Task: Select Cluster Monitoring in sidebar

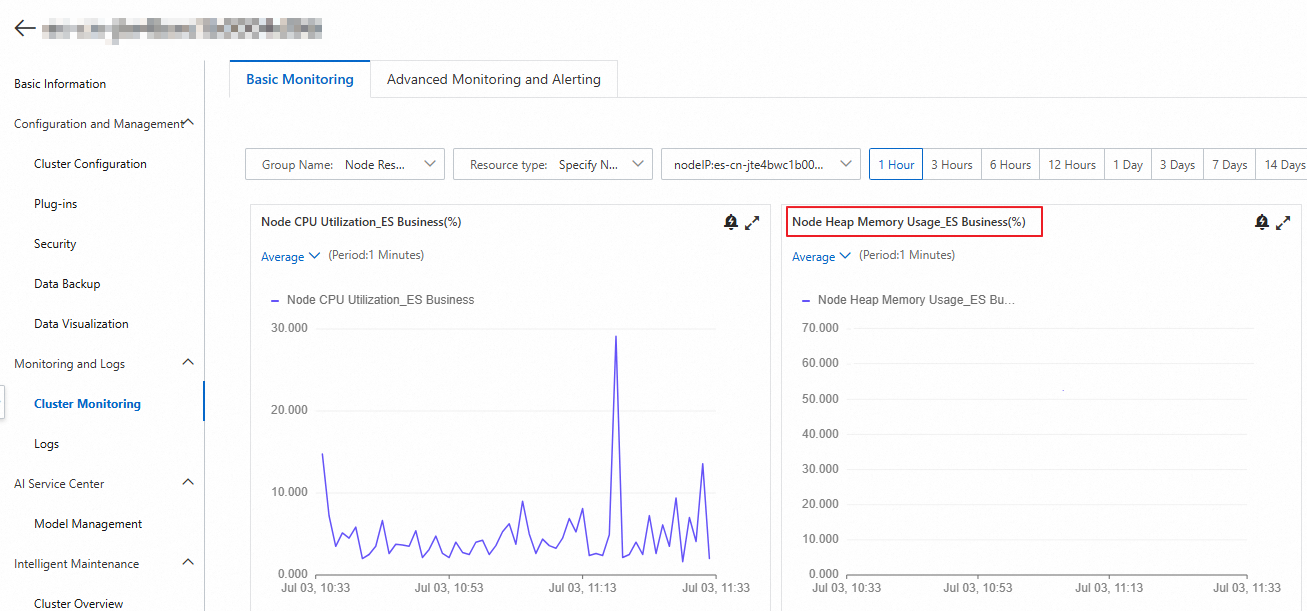Action: (x=87, y=404)
